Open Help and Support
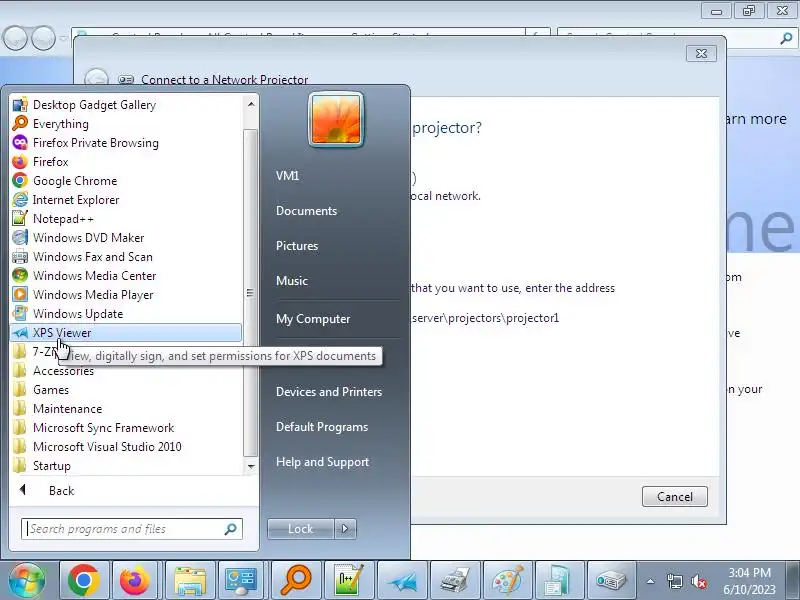Screen dimensions: 800x600 (322, 462)
